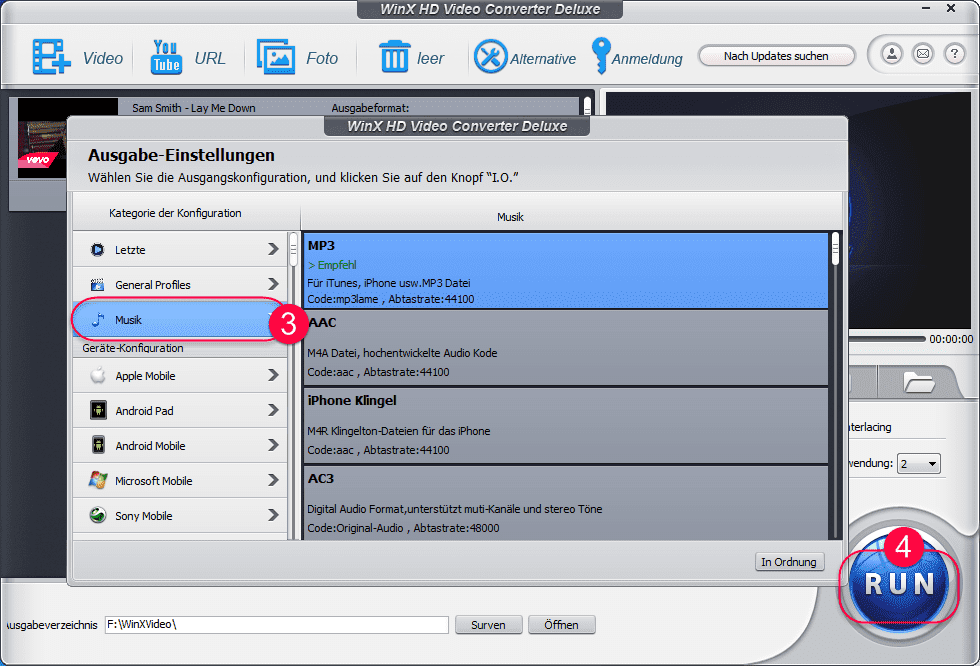This screenshot has height=666, width=980.
Task: Click the Android Pad icon
Action: (x=98, y=410)
